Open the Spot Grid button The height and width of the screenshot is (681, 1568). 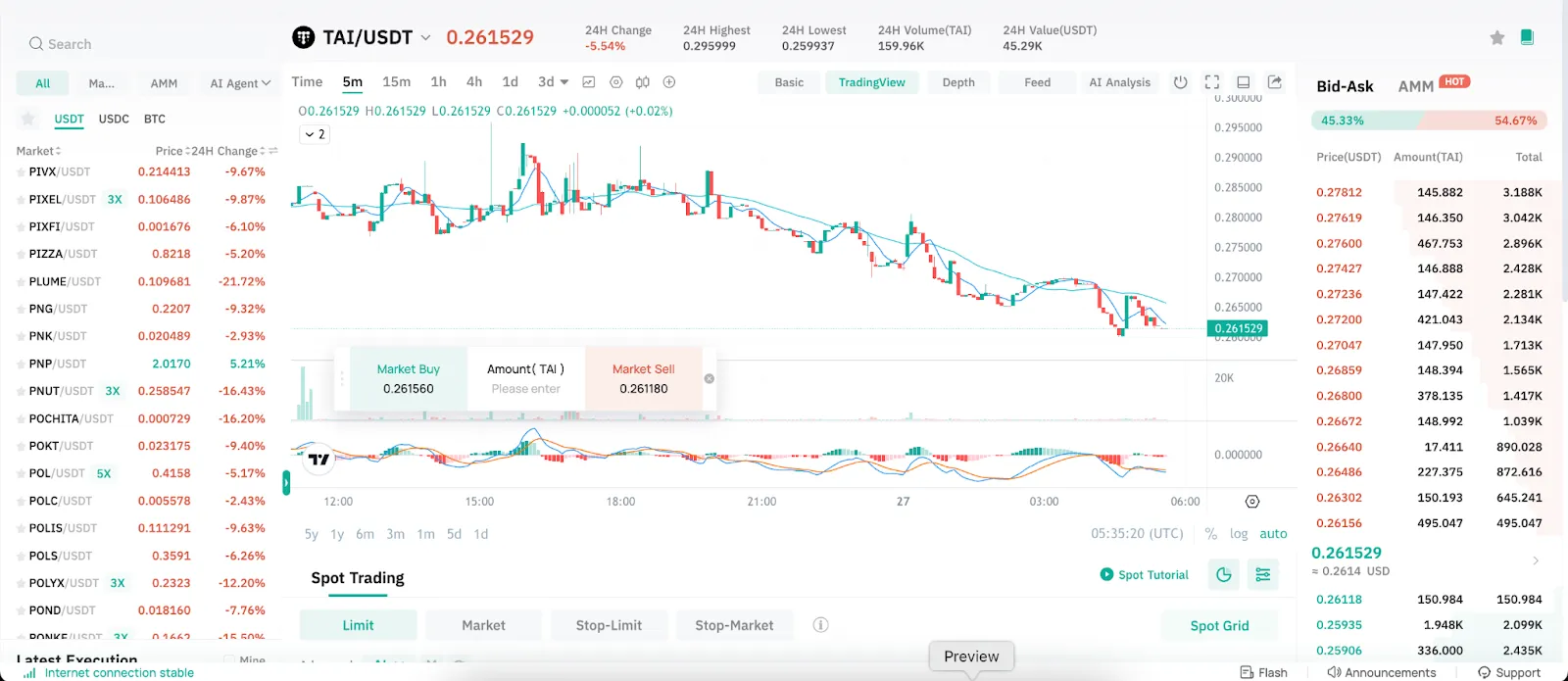1219,626
